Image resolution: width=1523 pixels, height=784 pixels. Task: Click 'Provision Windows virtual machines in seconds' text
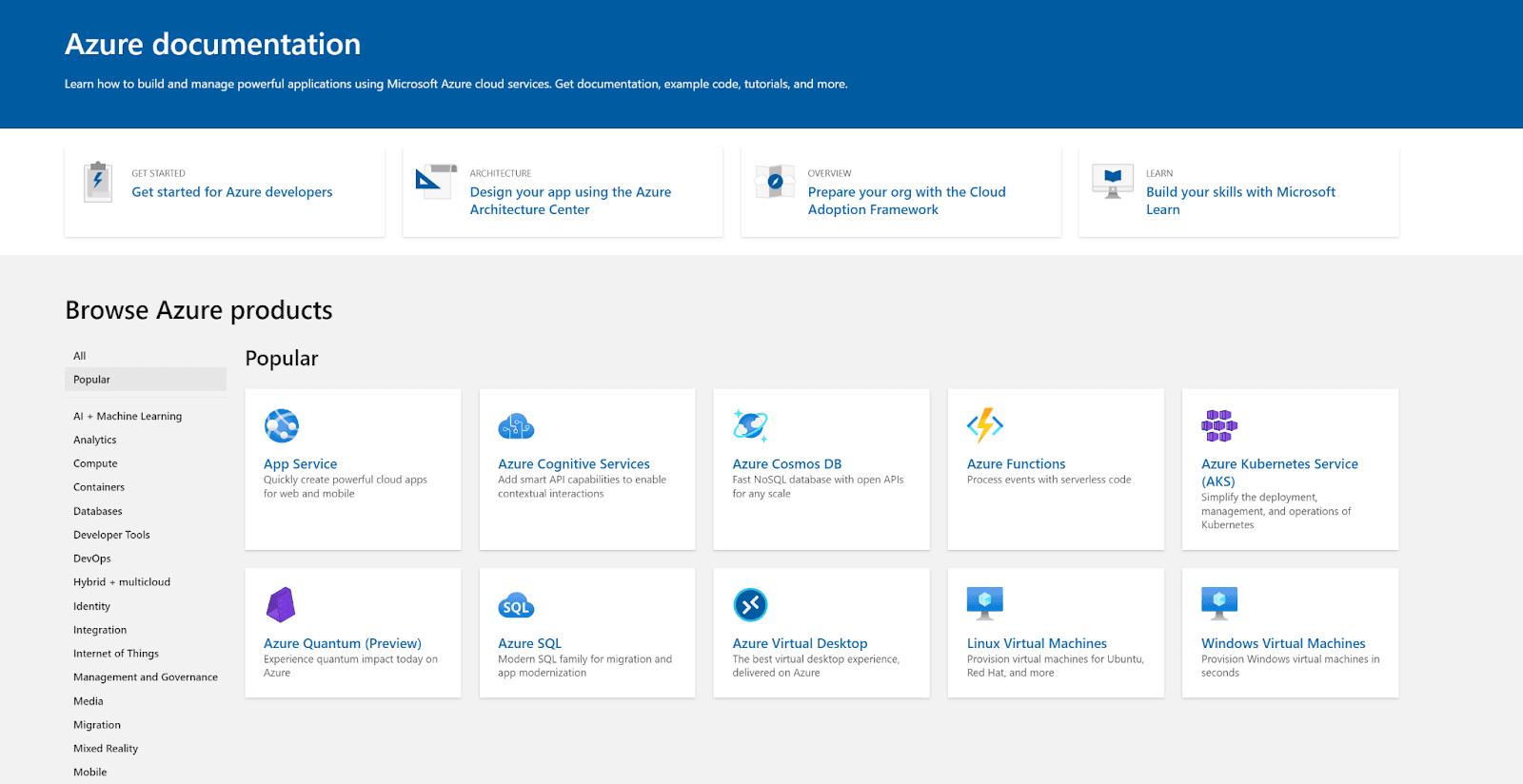(x=1291, y=666)
